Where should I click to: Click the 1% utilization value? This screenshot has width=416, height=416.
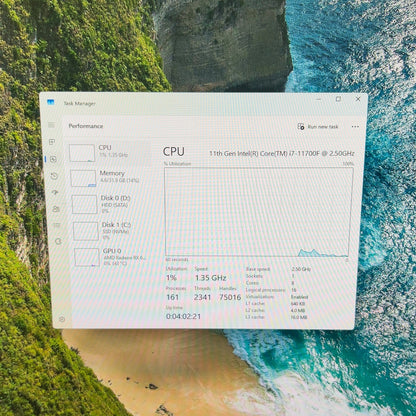pyautogui.click(x=171, y=277)
